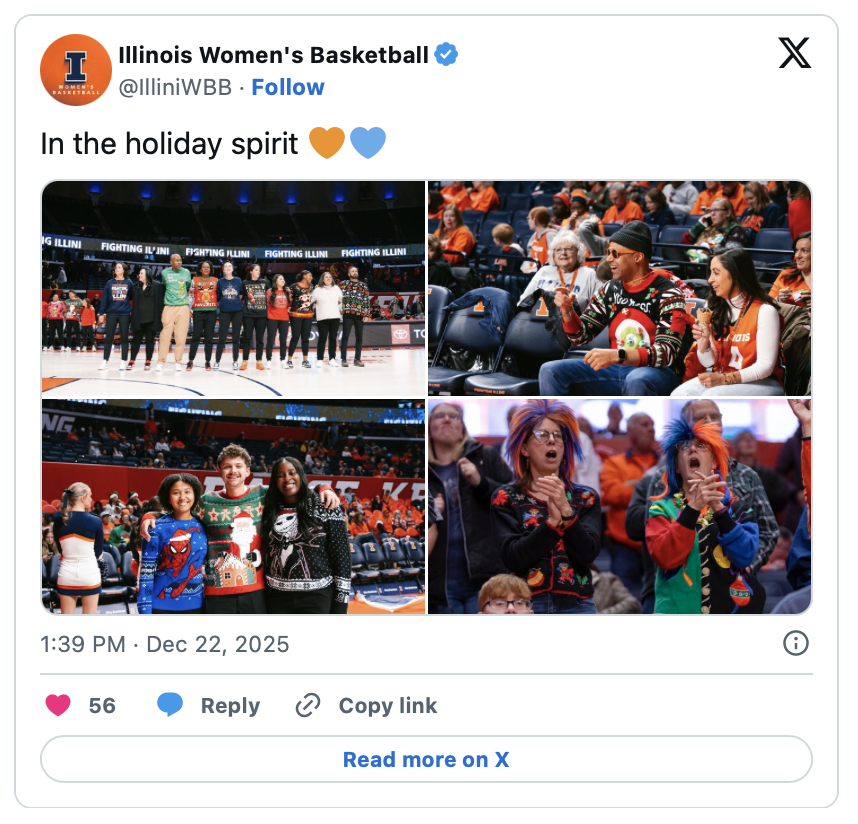Click Read more on X button
This screenshot has width=858, height=824.
[x=426, y=759]
